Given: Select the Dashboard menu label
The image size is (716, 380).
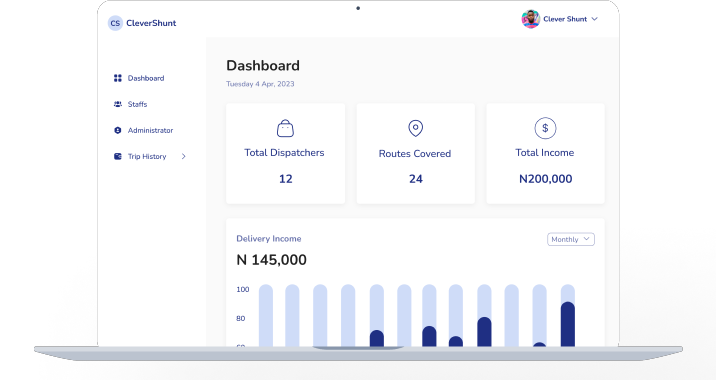Looking at the screenshot, I should (146, 78).
